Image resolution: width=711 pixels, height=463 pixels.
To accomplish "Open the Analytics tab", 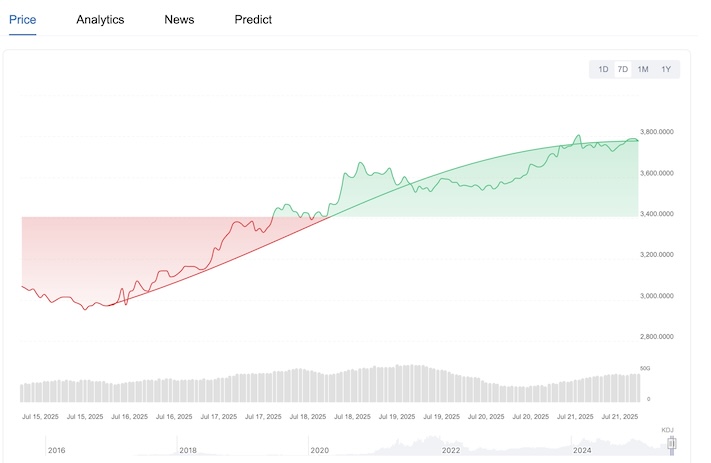I will pos(100,19).
